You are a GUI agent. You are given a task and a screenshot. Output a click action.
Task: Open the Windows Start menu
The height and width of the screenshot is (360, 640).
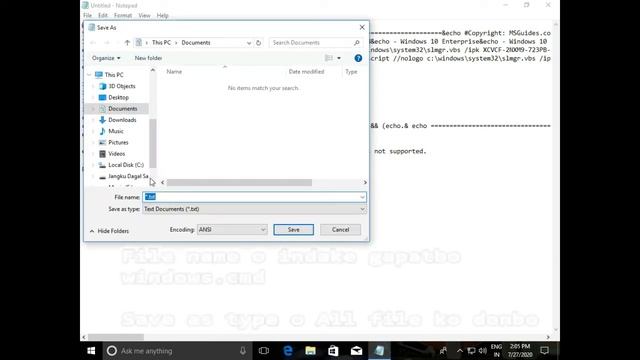pyautogui.click(x=91, y=351)
